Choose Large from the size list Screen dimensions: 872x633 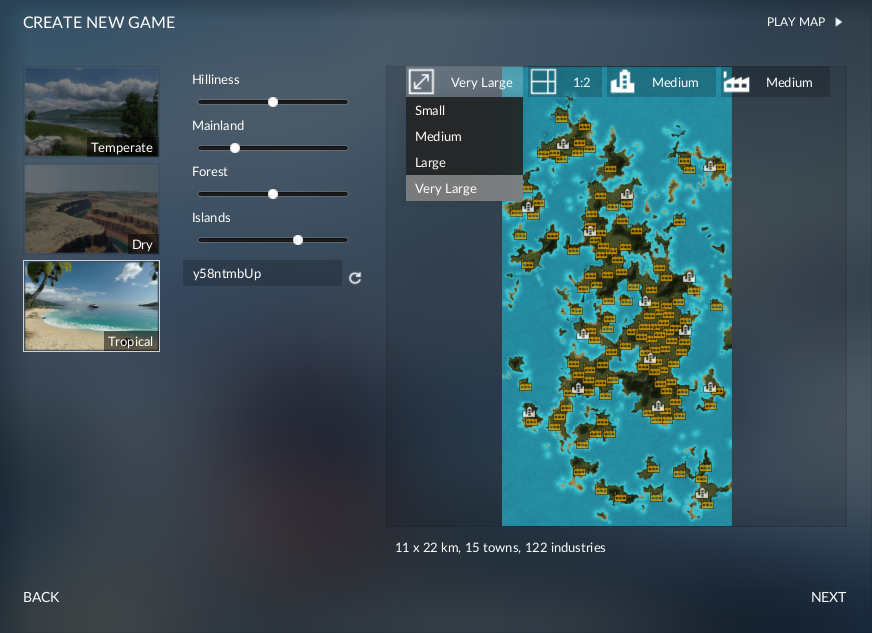coord(464,162)
